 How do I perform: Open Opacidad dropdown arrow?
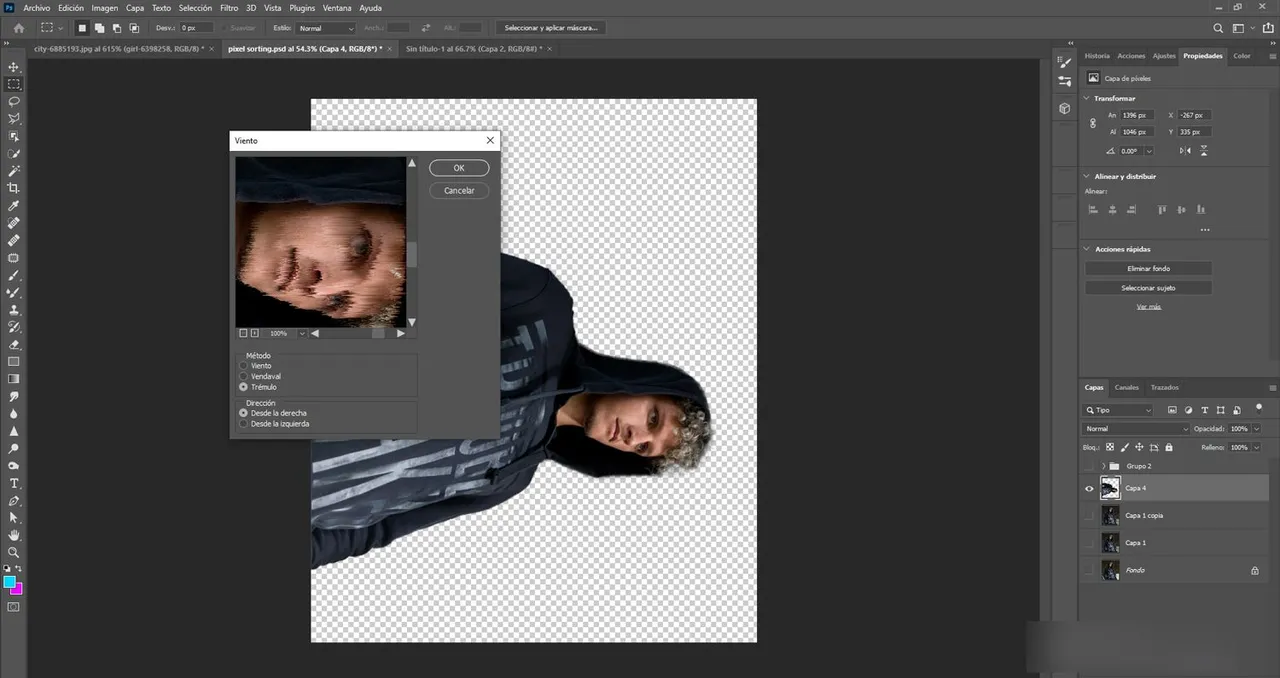[1257, 428]
